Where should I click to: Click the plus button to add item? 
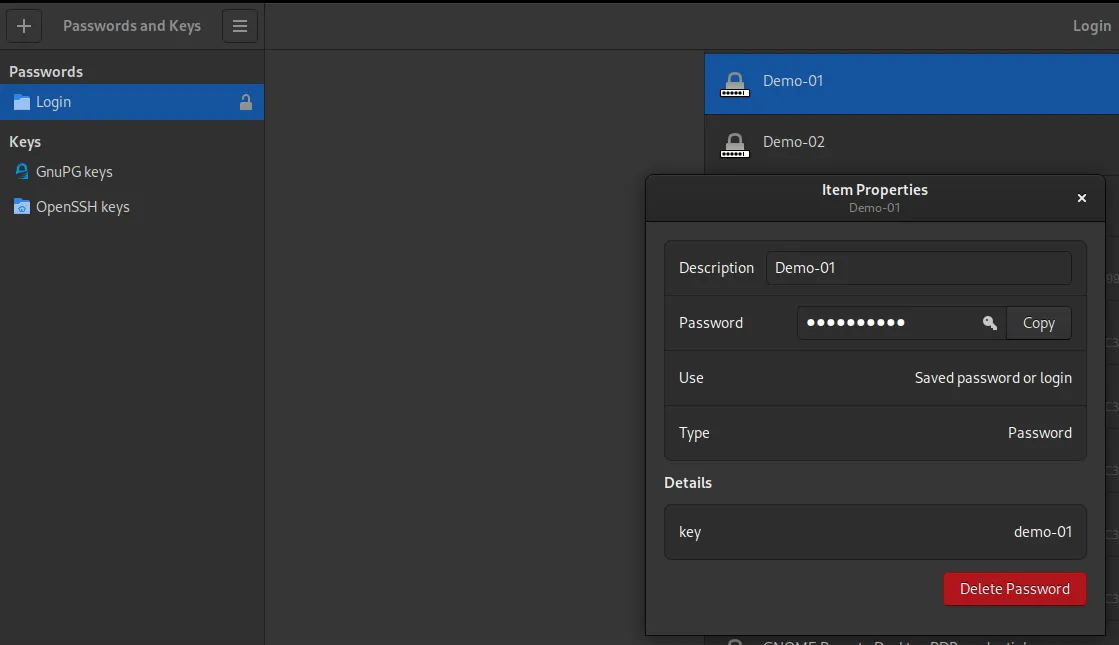[24, 26]
